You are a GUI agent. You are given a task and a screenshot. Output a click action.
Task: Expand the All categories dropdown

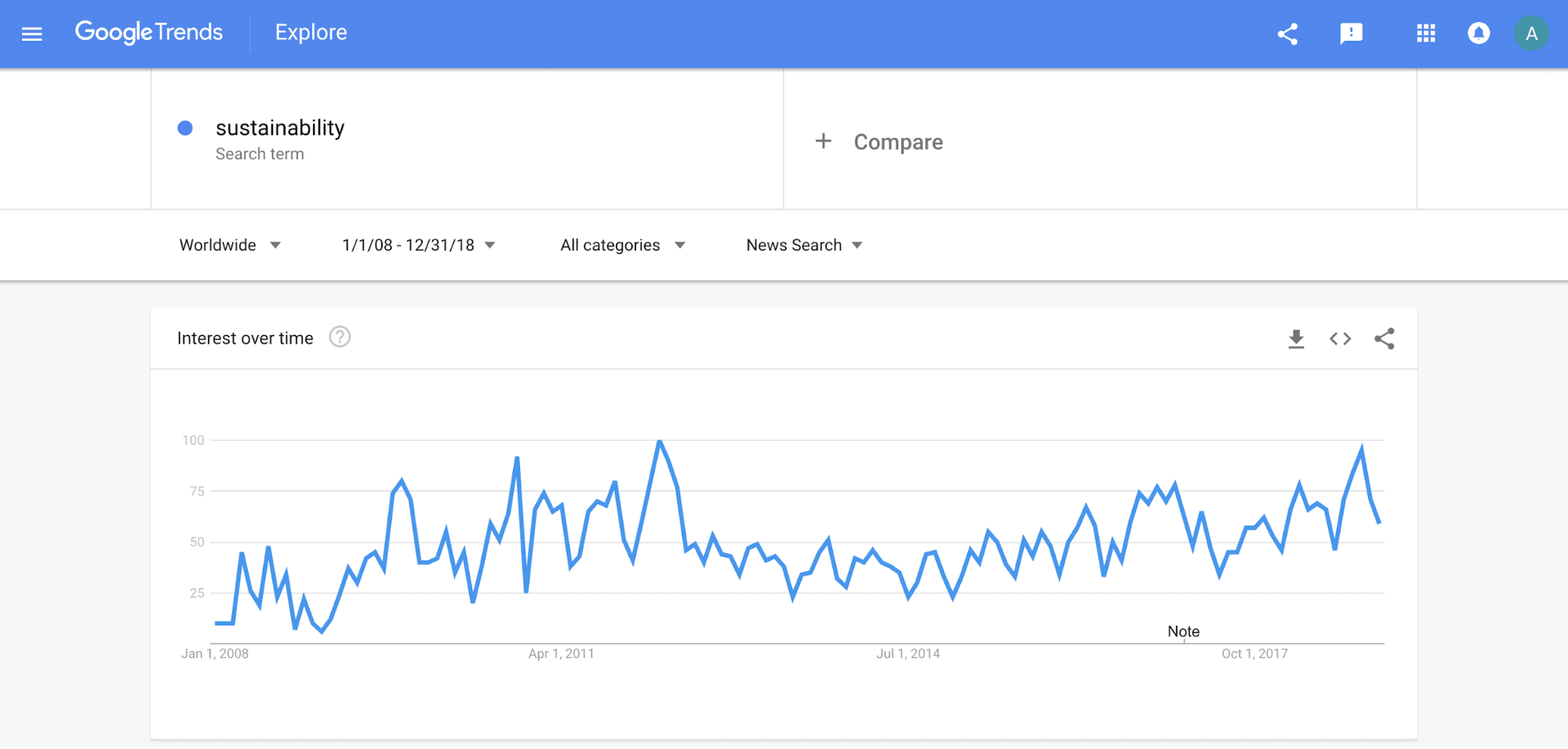point(623,245)
